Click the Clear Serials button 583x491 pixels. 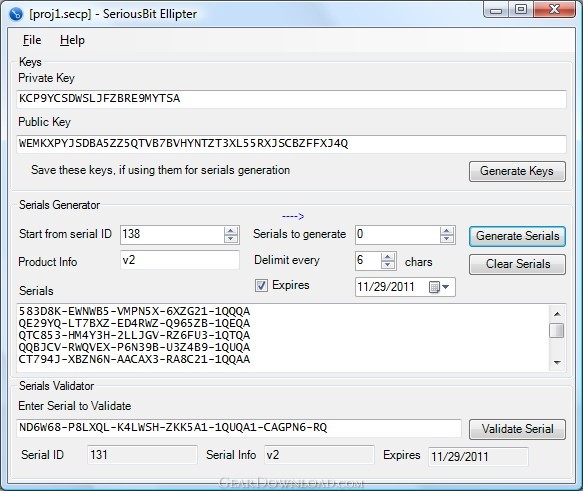[x=517, y=264]
